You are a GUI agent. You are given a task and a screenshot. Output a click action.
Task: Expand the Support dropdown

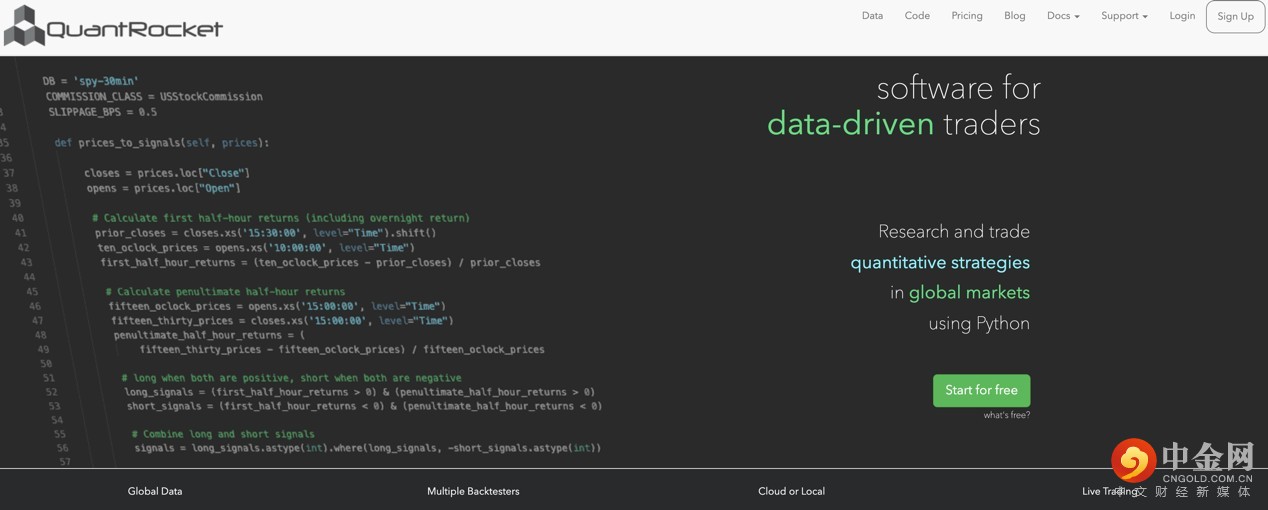click(1124, 16)
